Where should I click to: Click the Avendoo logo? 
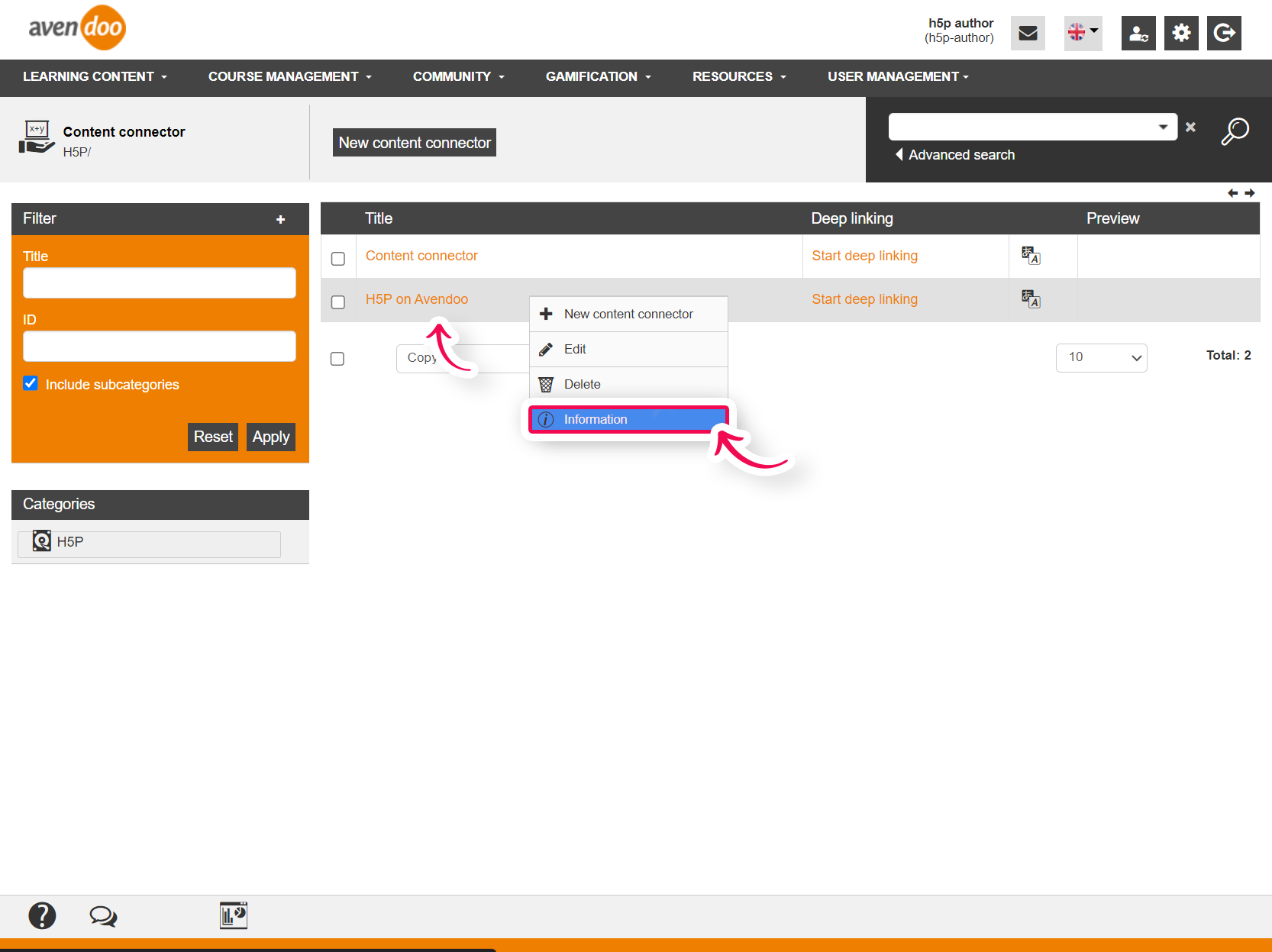77,27
